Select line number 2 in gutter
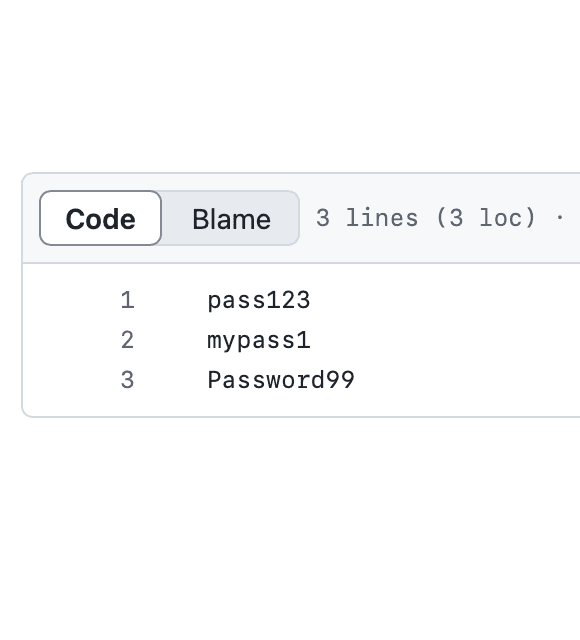The height and width of the screenshot is (640, 580). (127, 340)
